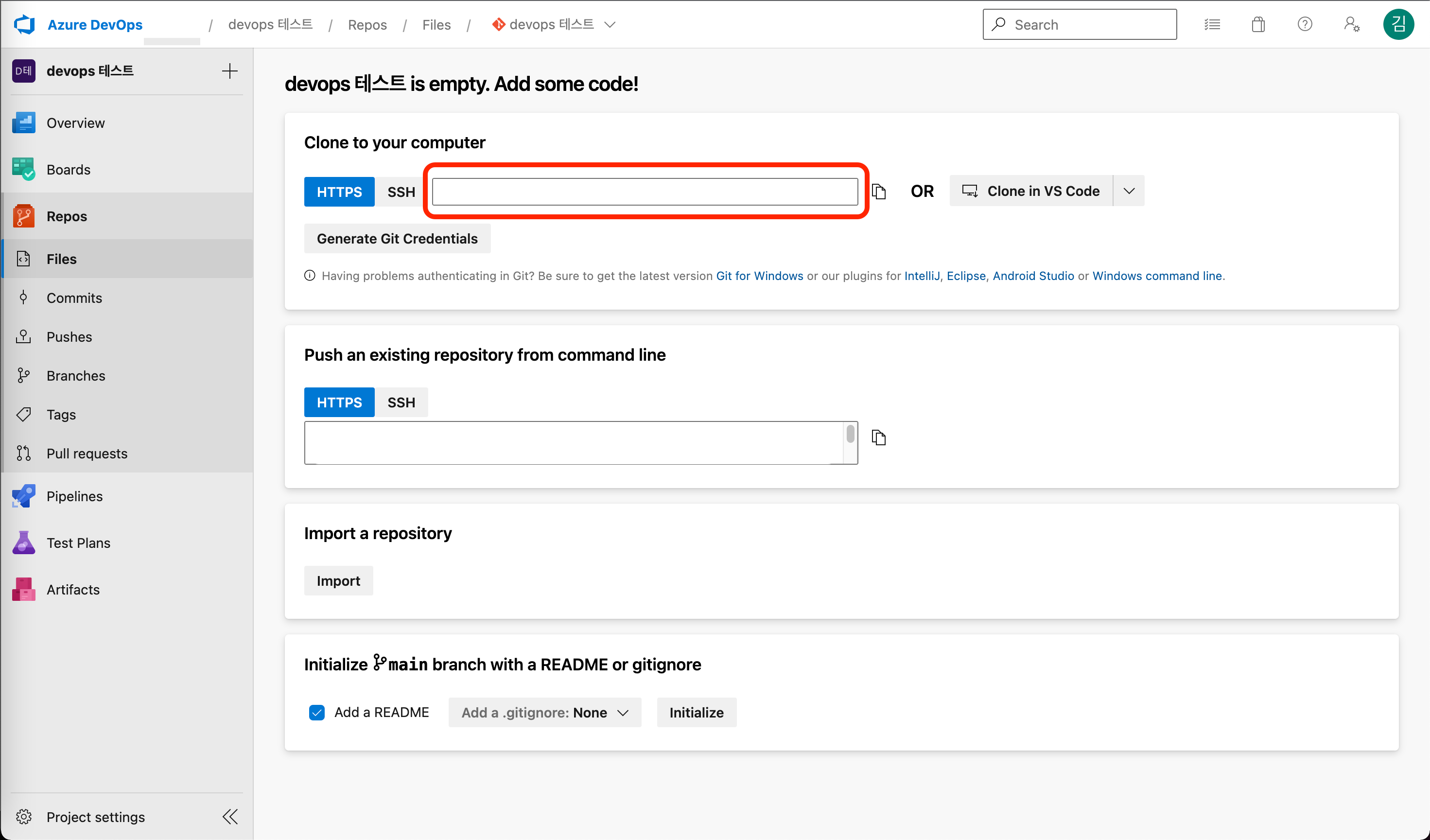
Task: Copy the push commands to clipboard
Action: [878, 437]
